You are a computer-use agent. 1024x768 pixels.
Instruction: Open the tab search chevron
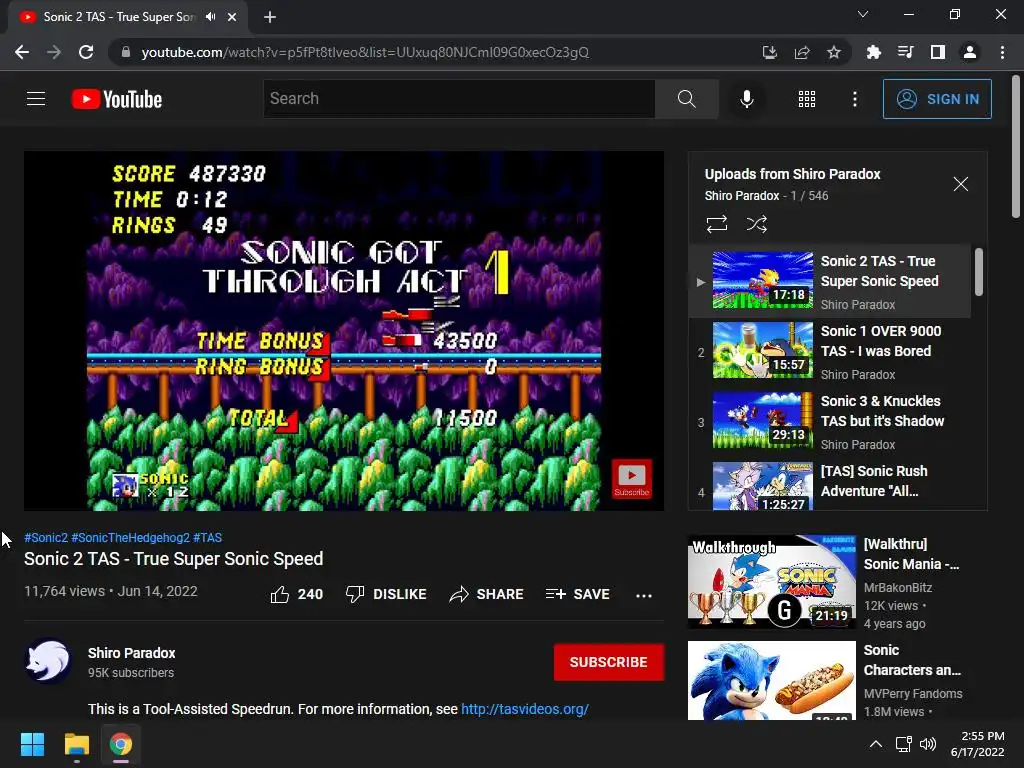click(x=863, y=14)
